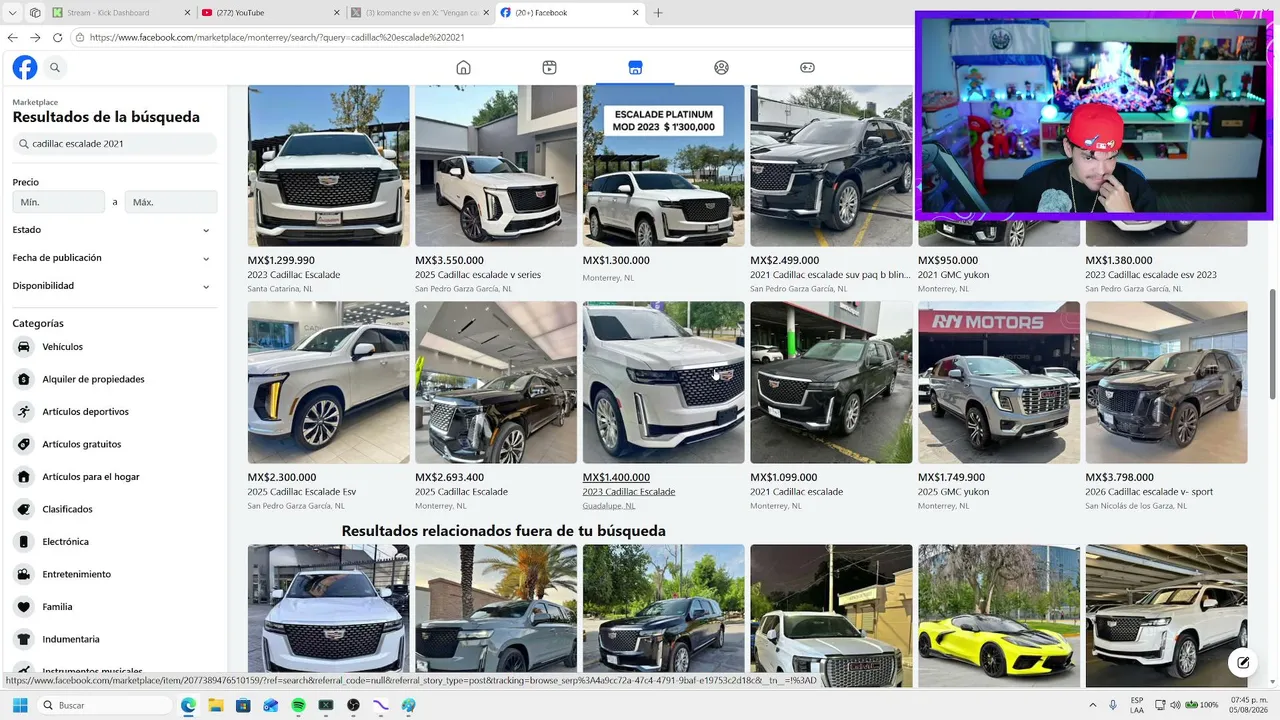Open Facebook search magnifier next to the logo
This screenshot has width=1280, height=720.
pyautogui.click(x=55, y=68)
